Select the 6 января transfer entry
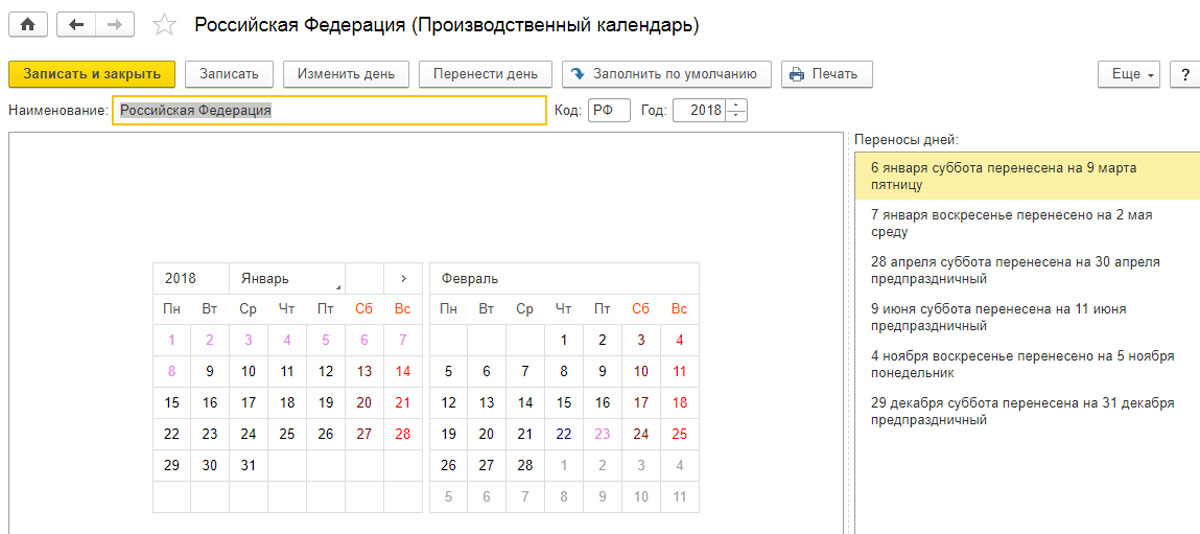1200x534 pixels. (x=1025, y=176)
